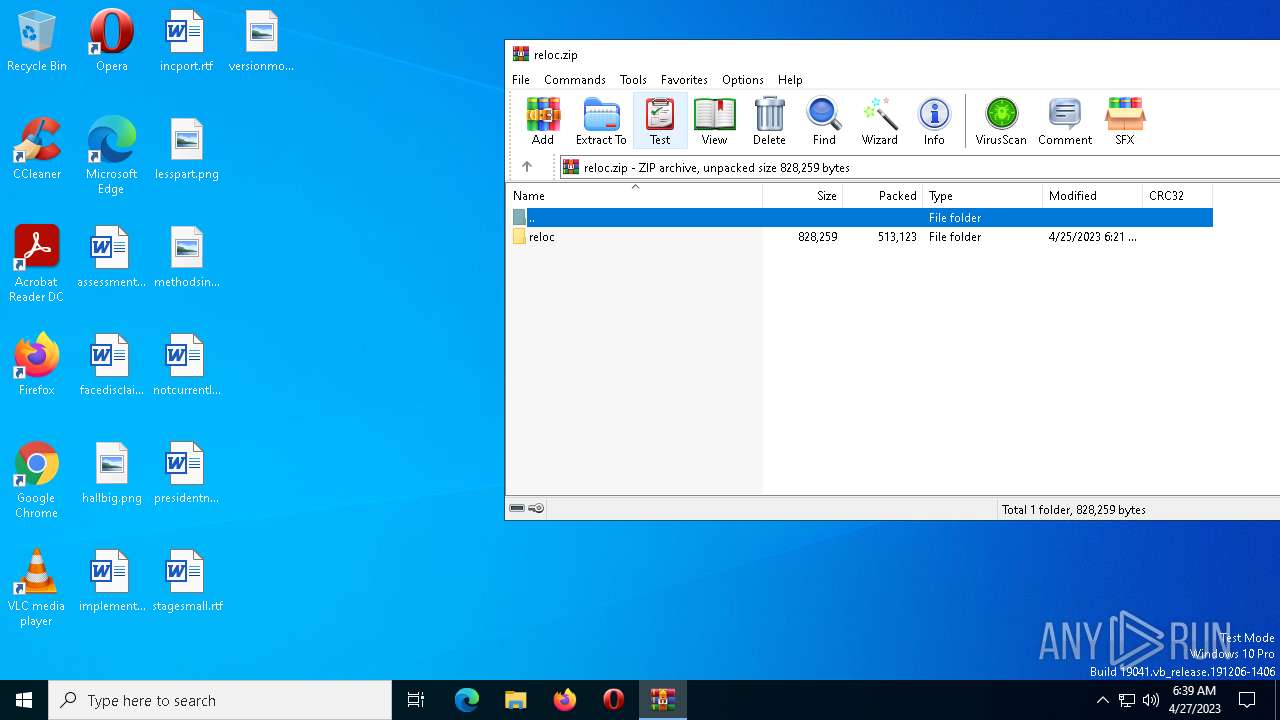This screenshot has height=720, width=1280.
Task: Click the Add toolbar icon in WinRAR
Action: click(543, 121)
